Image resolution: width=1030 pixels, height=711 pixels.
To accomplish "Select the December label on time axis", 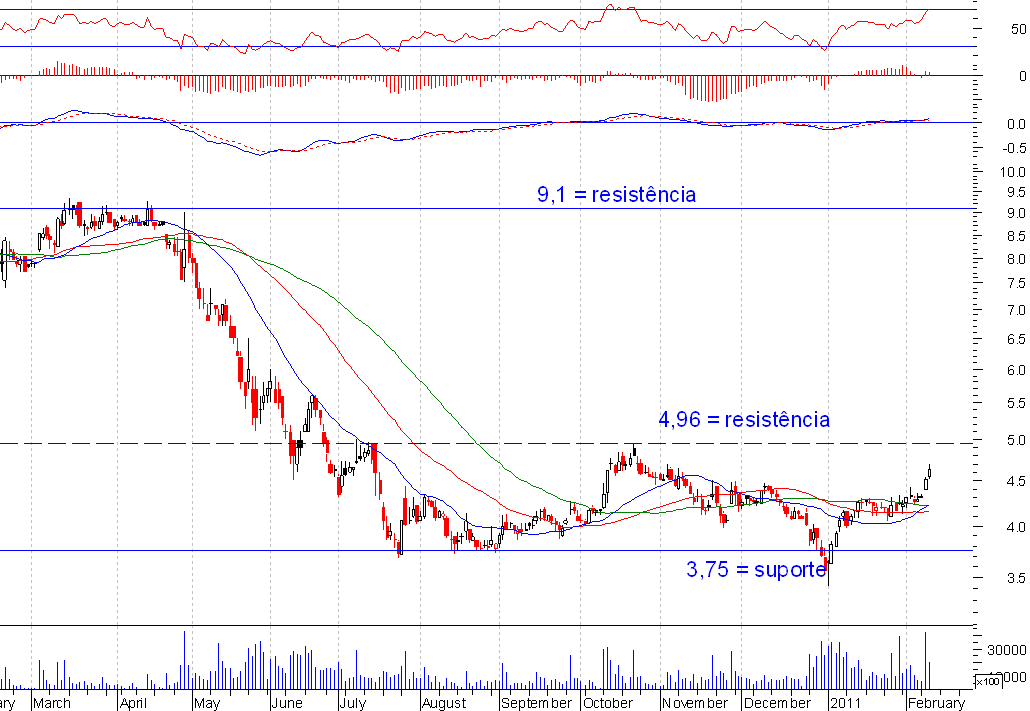I will coord(776,702).
